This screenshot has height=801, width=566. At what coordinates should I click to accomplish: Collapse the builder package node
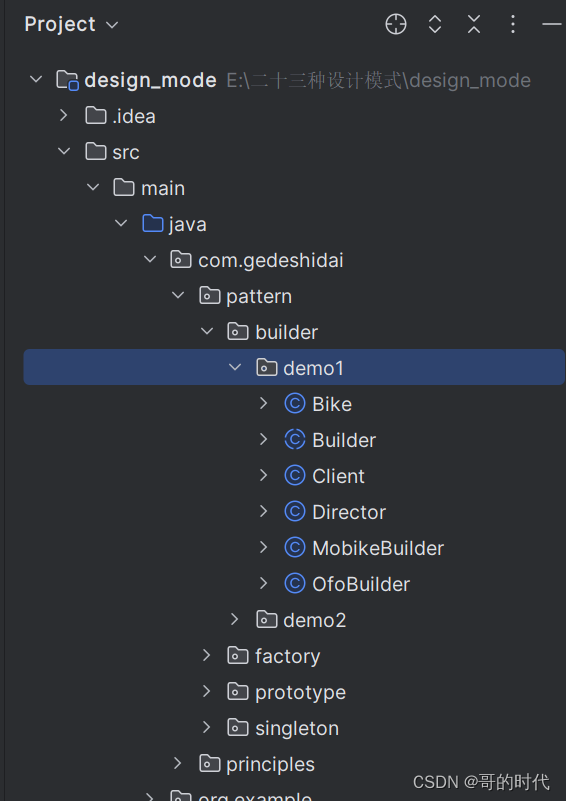coord(207,332)
